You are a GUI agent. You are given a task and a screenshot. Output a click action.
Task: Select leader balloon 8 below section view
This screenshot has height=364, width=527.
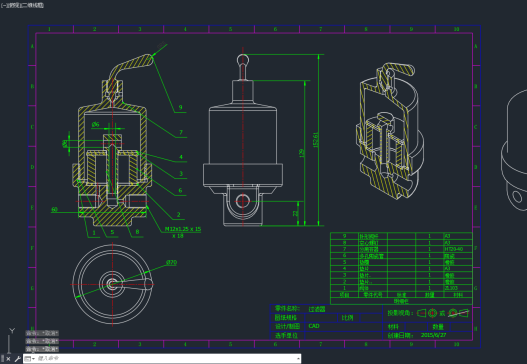click(137, 232)
